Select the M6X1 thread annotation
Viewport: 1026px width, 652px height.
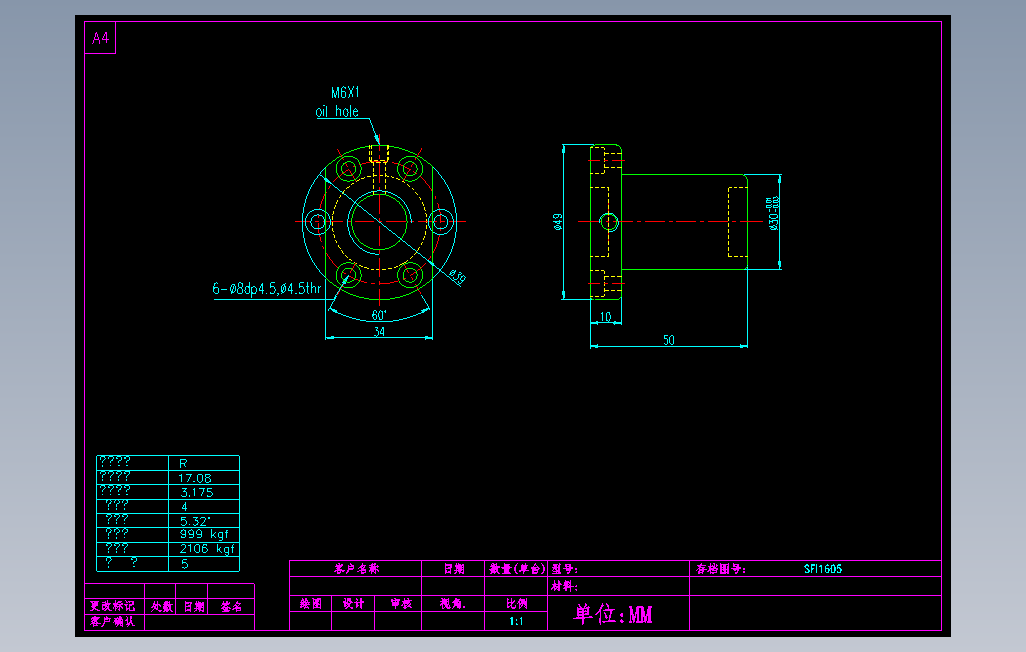click(345, 92)
